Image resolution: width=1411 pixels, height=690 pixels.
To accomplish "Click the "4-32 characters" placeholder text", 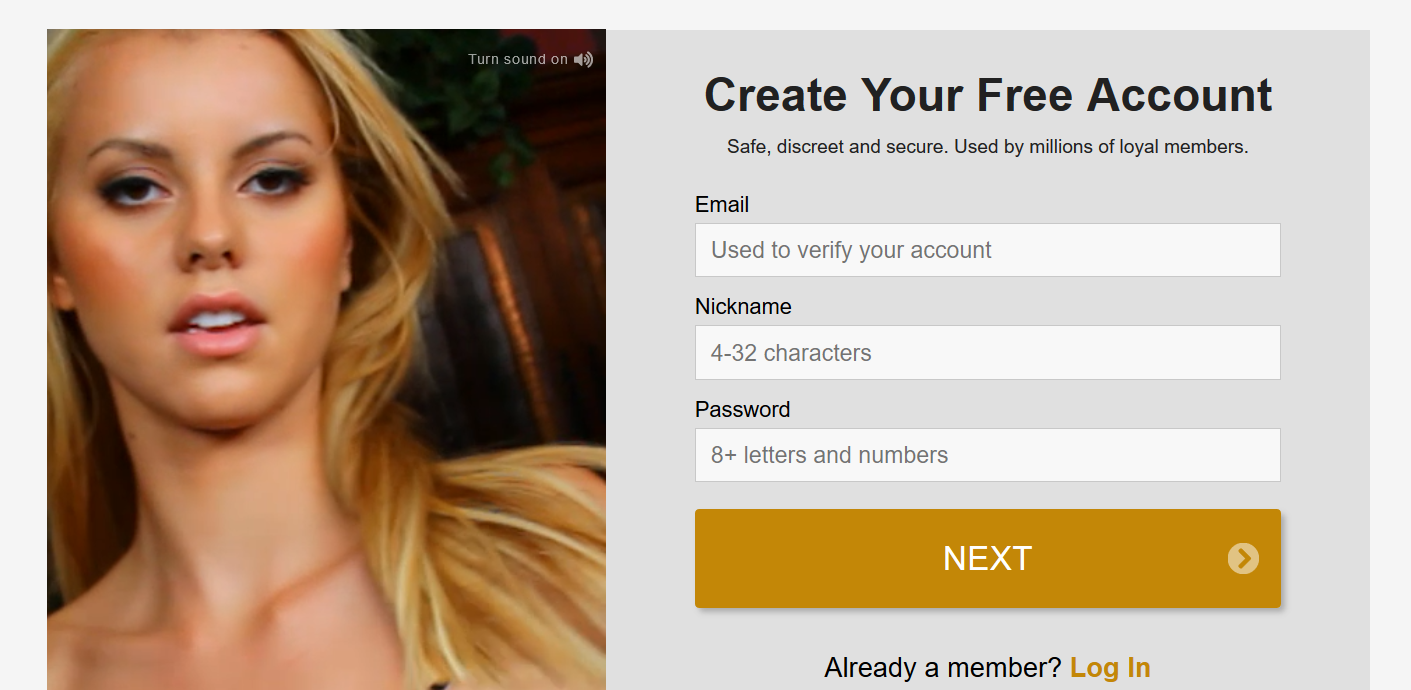I will [x=791, y=352].
